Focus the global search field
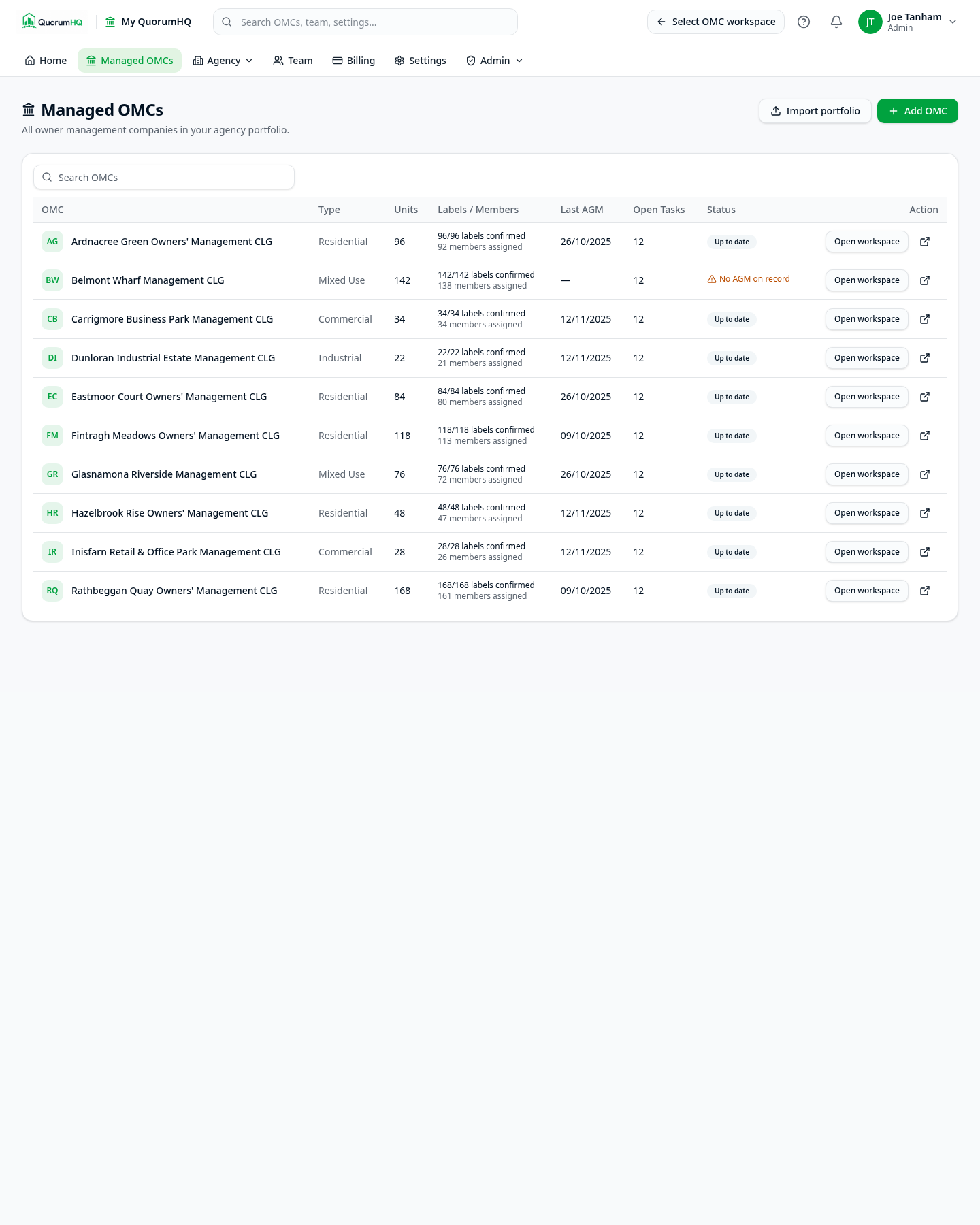 pyautogui.click(x=365, y=22)
